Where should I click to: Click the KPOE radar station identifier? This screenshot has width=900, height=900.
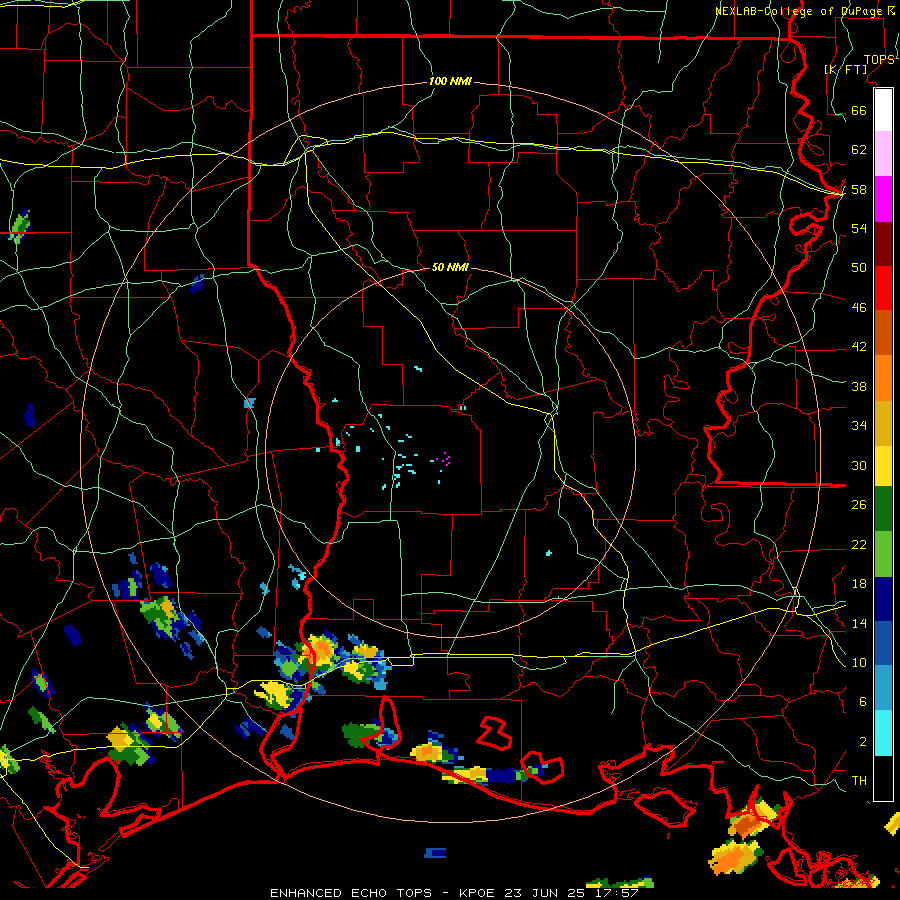(x=479, y=893)
